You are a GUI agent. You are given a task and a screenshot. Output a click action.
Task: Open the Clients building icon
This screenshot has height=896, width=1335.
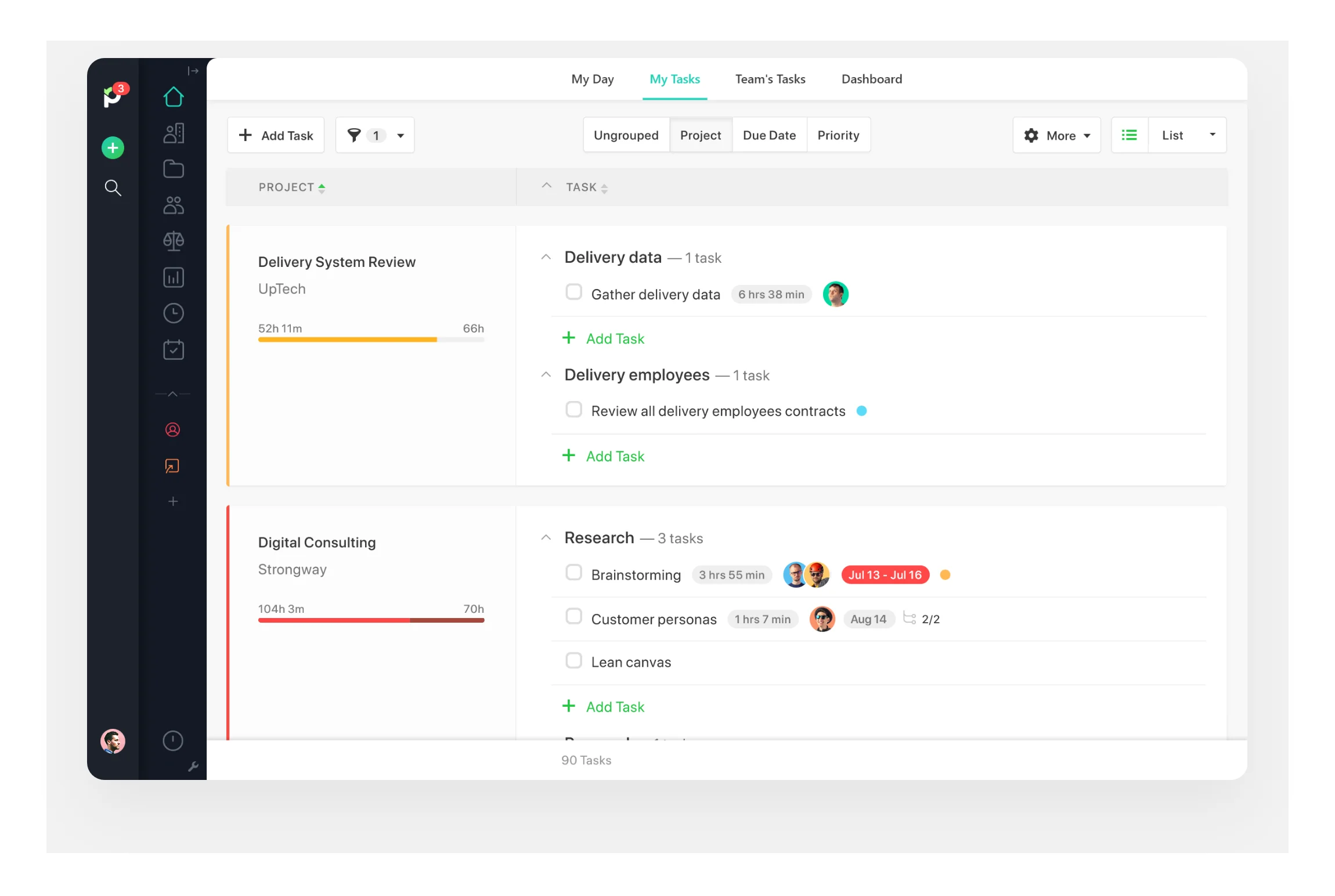tap(174, 133)
